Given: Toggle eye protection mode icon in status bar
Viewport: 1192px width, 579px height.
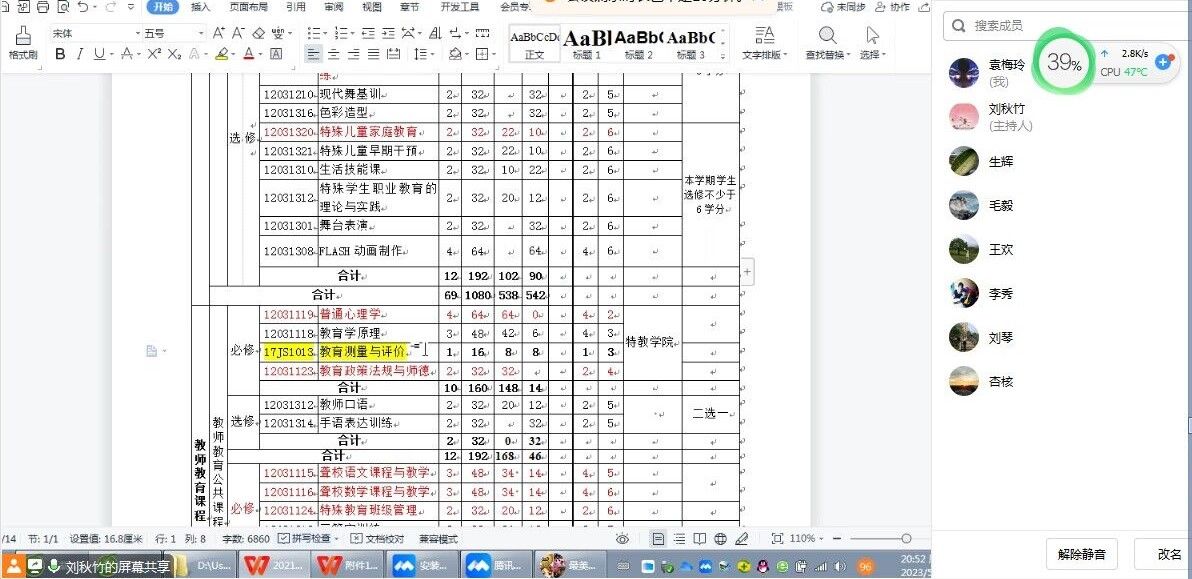Looking at the screenshot, I should [x=622, y=539].
